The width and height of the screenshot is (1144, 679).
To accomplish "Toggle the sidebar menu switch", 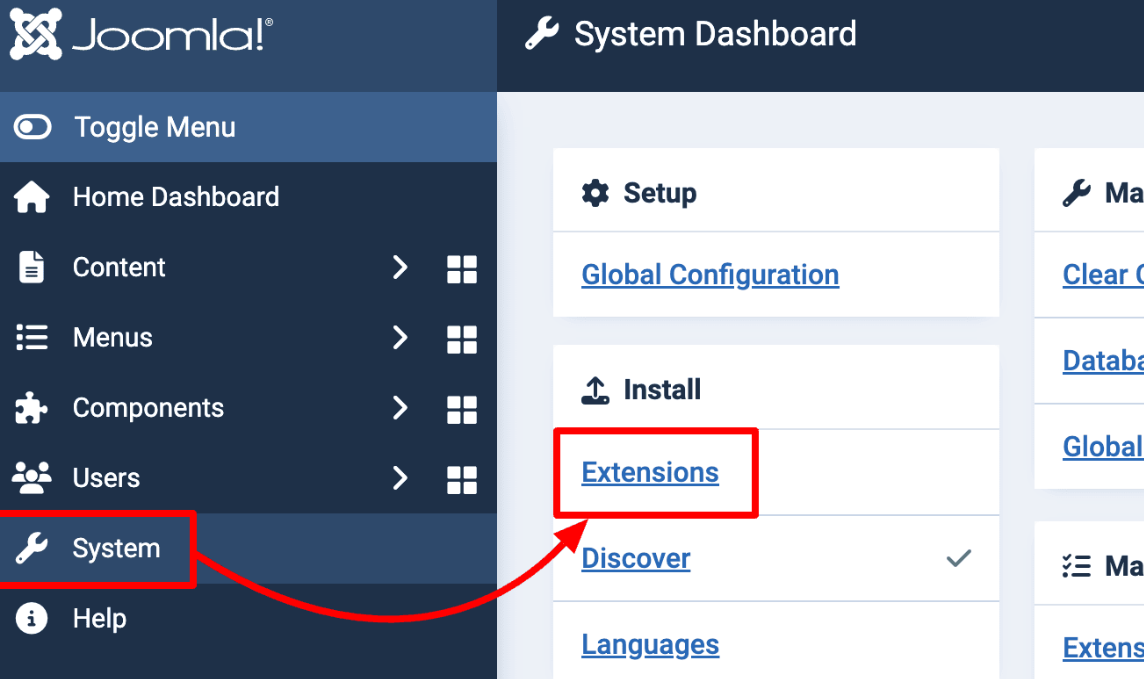I will pos(32,127).
